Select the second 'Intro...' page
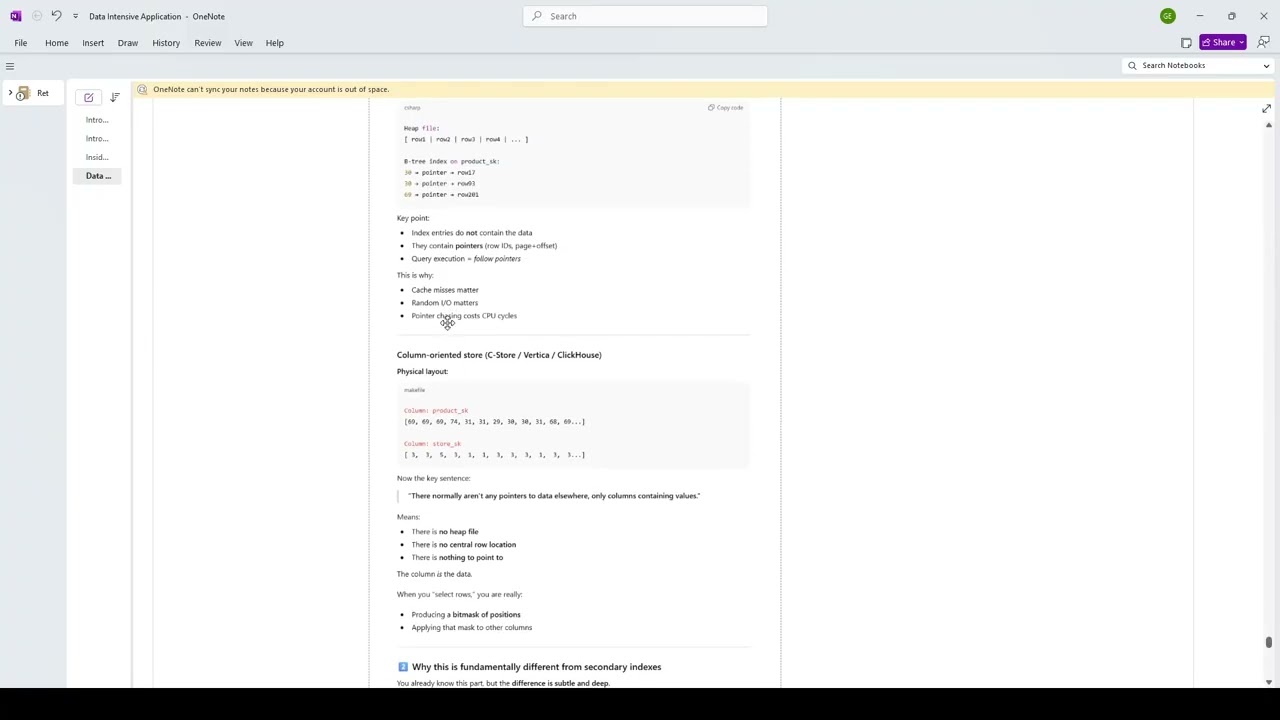 click(x=97, y=139)
